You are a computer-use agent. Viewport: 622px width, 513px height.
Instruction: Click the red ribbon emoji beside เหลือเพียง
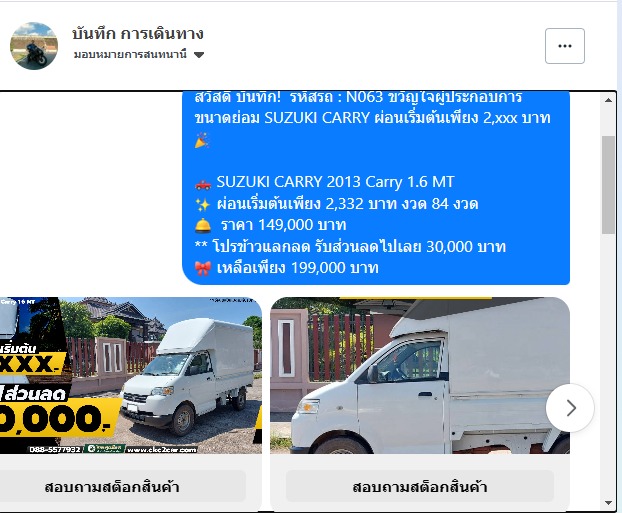tap(203, 268)
